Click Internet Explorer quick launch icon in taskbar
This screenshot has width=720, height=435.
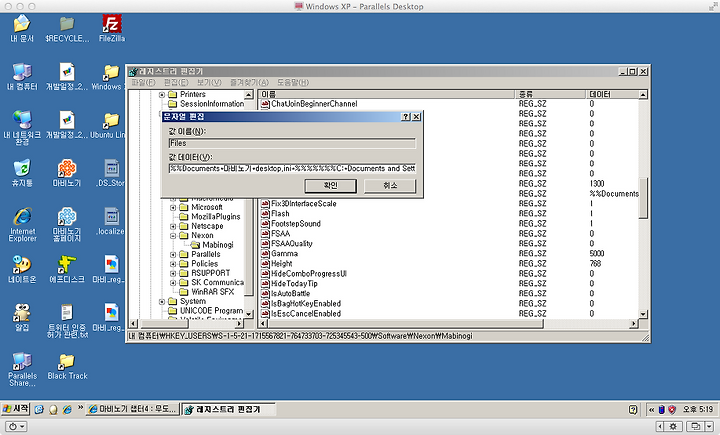(67, 409)
